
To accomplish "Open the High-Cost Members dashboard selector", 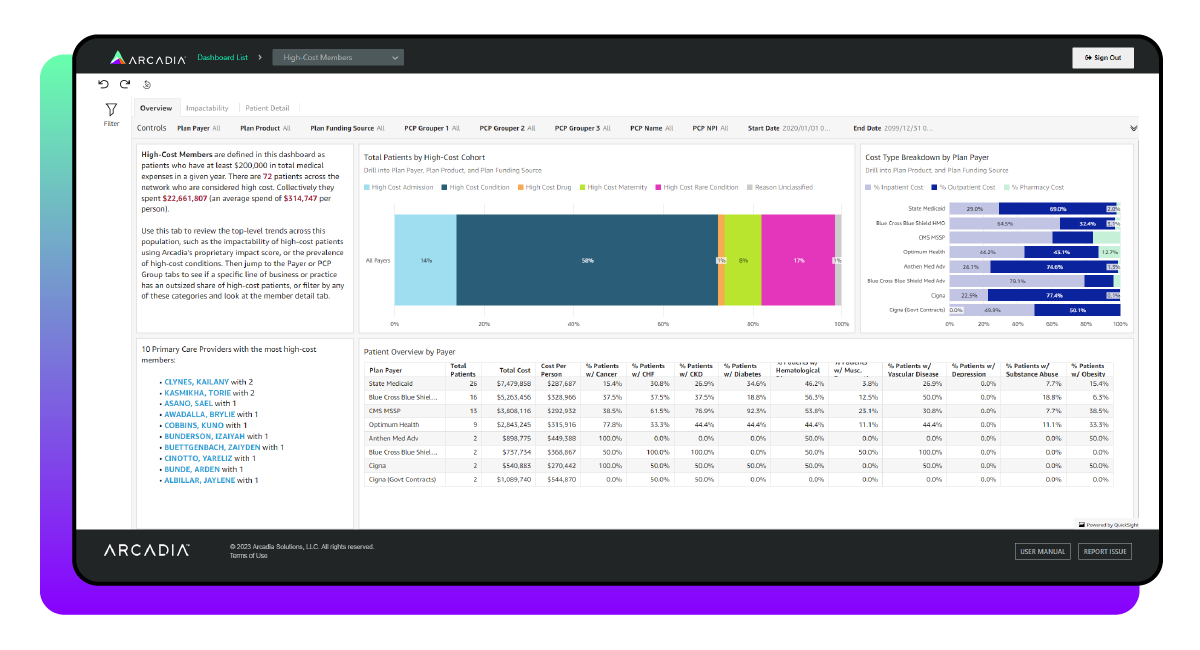I will coord(336,57).
